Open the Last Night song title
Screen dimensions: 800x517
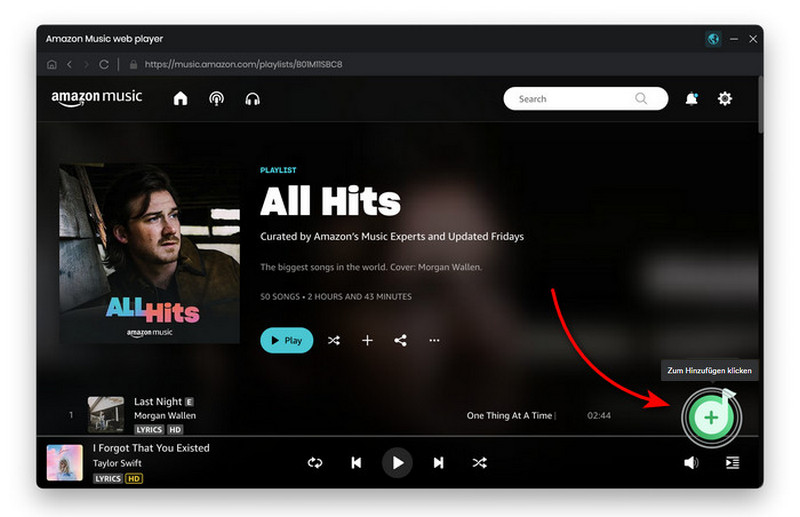pyautogui.click(x=158, y=402)
